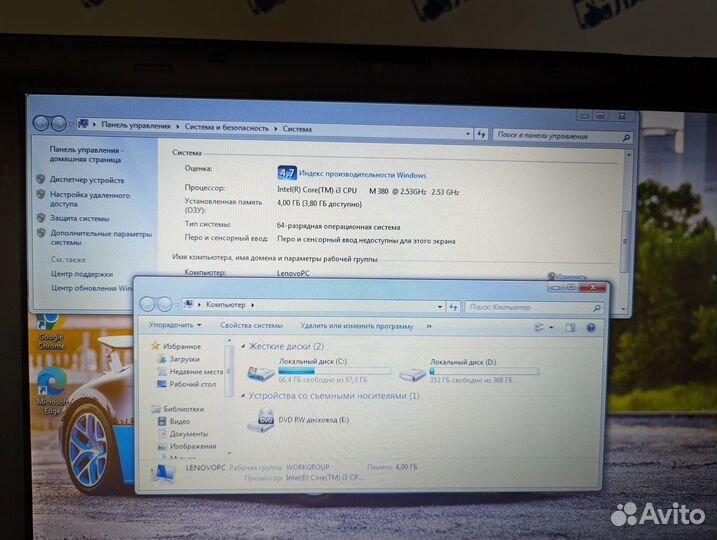The height and width of the screenshot is (540, 717).
Task: Select Local Disk (C:) drive icon
Action: pos(261,373)
